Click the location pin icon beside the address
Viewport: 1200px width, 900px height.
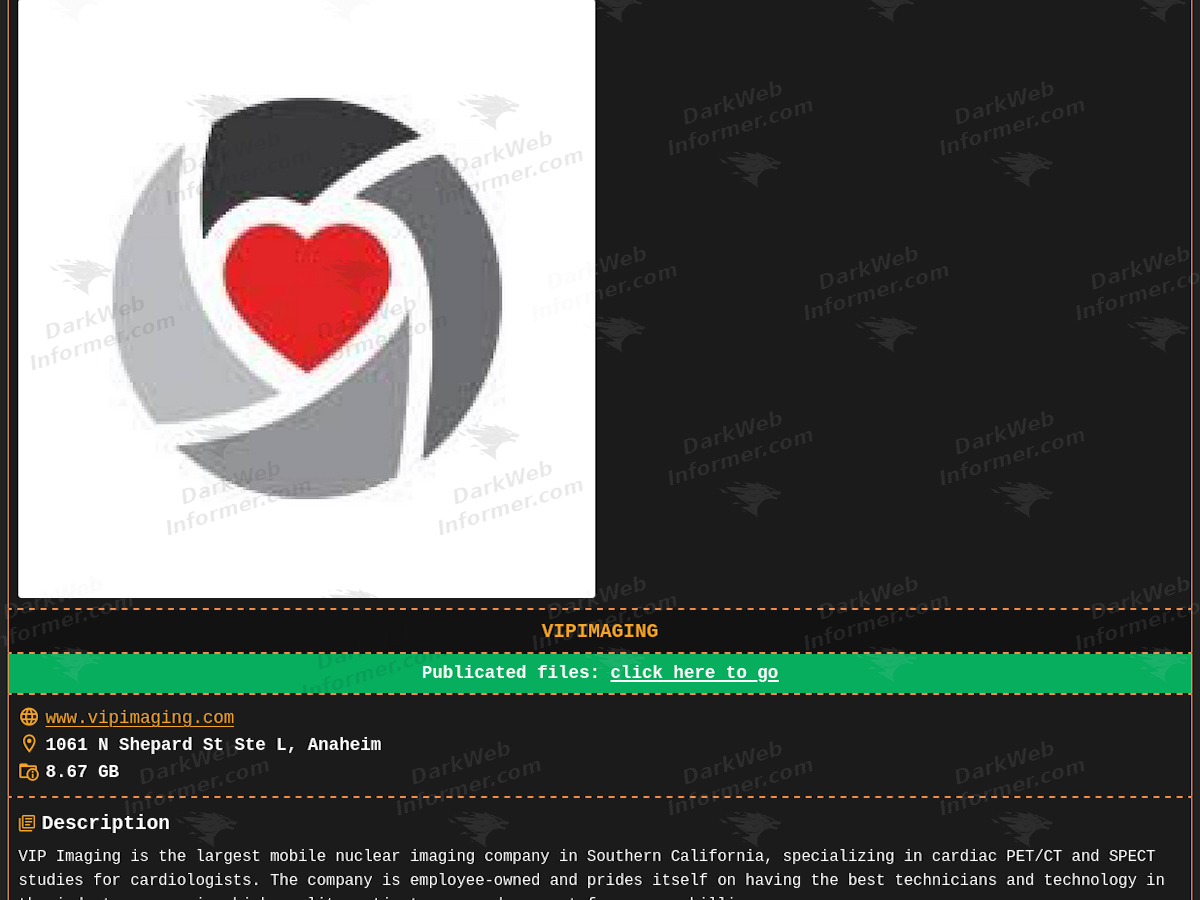pyautogui.click(x=29, y=744)
